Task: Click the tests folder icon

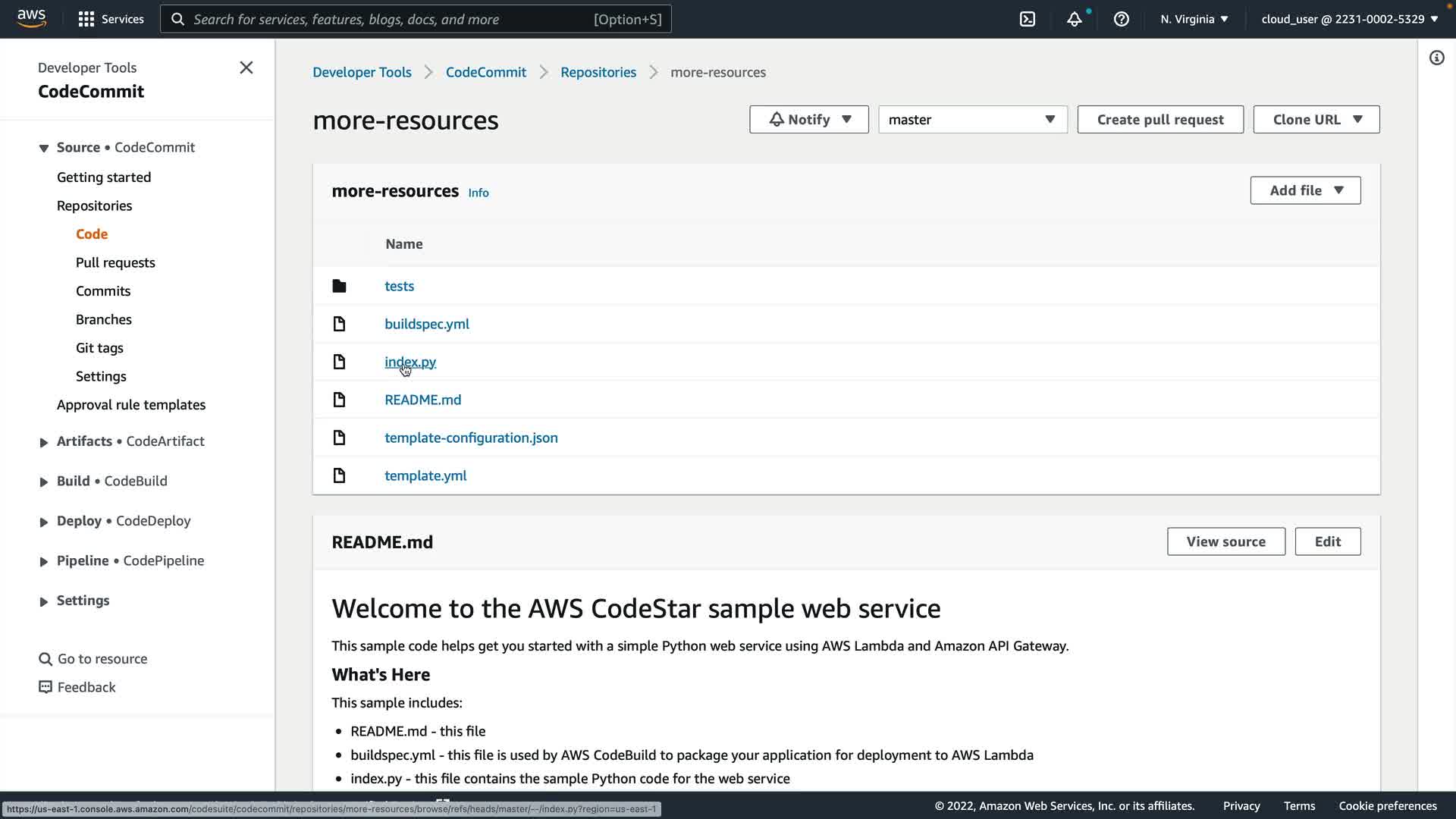Action: point(339,286)
